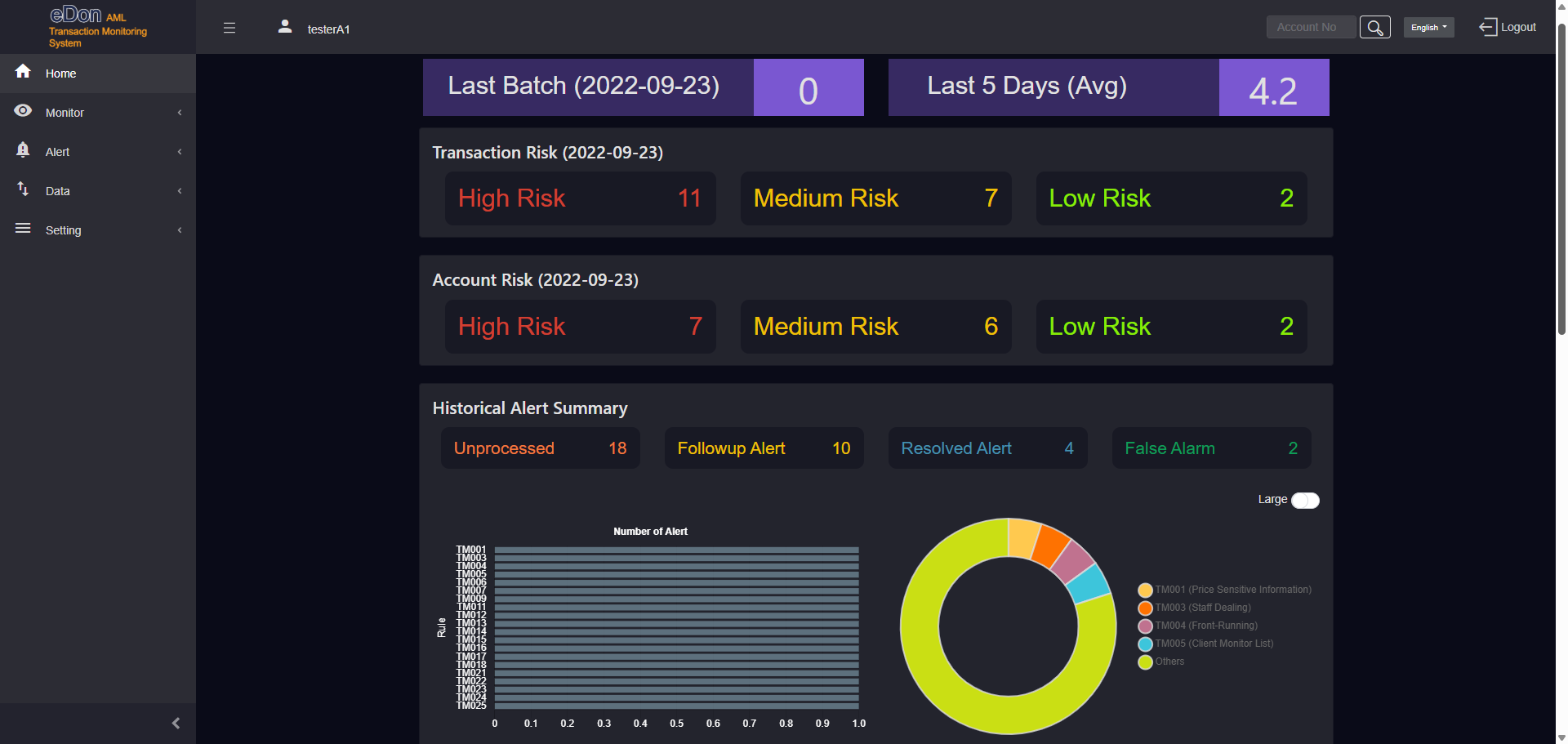The width and height of the screenshot is (1568, 744).
Task: Expand the Alert menu chevron
Action: pyautogui.click(x=180, y=151)
